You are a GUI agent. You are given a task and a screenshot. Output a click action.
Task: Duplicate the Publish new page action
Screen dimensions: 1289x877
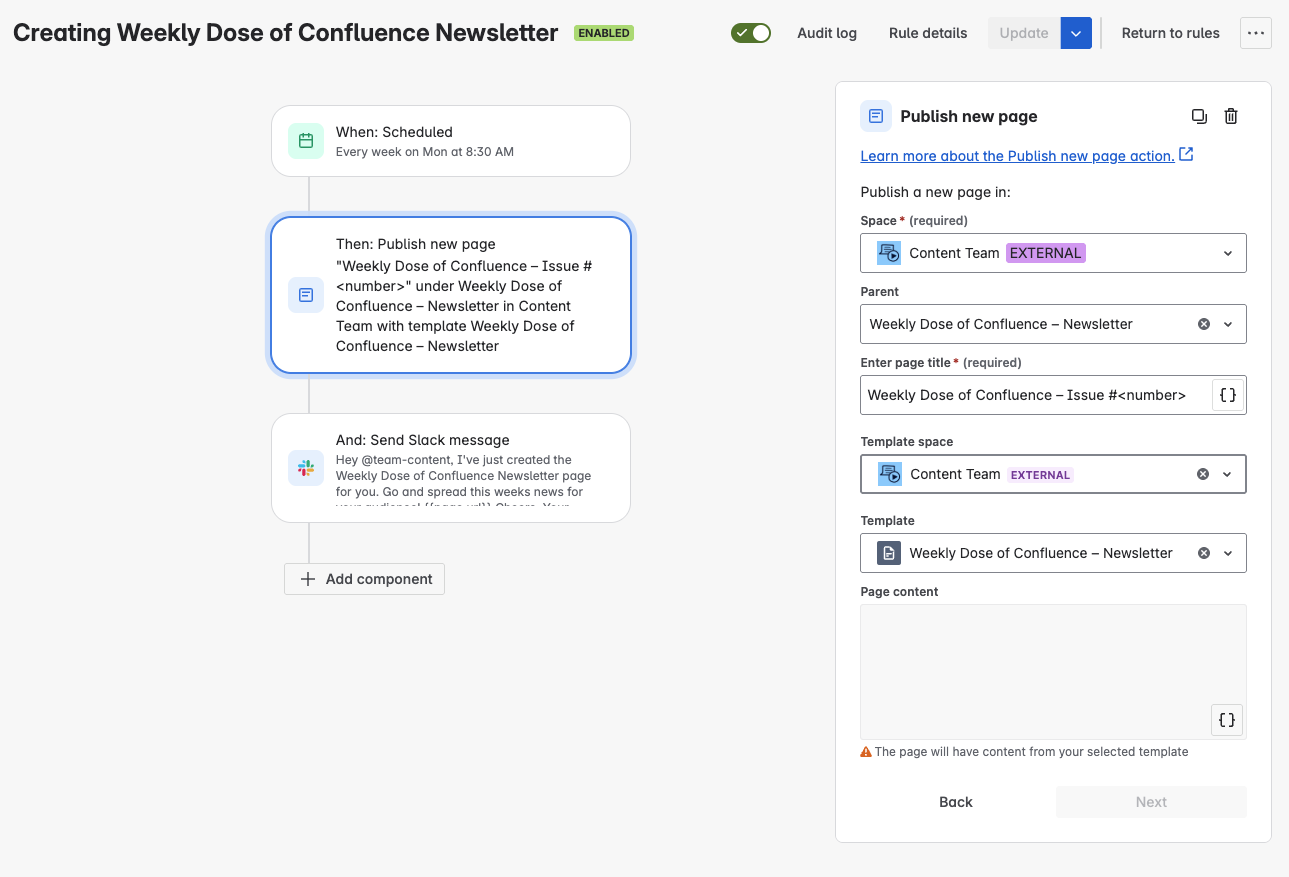point(1199,116)
